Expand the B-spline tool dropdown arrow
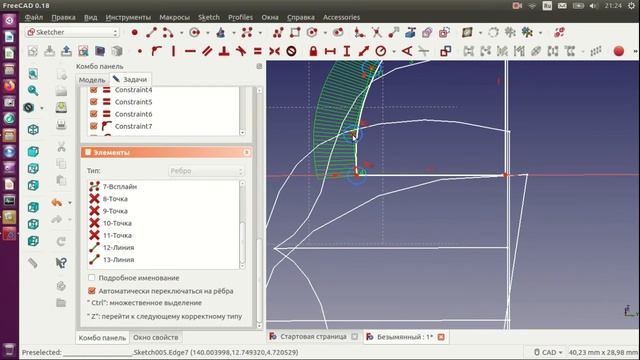The image size is (640, 360). click(260, 33)
